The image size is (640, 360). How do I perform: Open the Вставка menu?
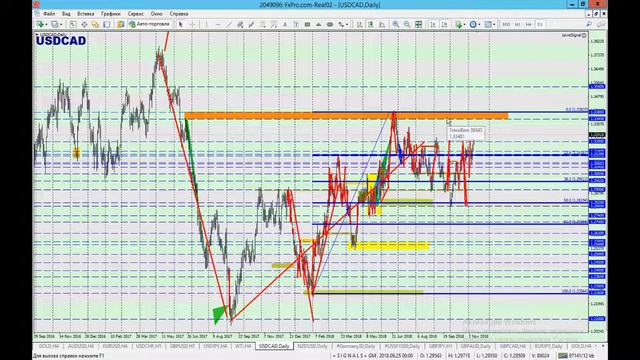click(x=86, y=14)
